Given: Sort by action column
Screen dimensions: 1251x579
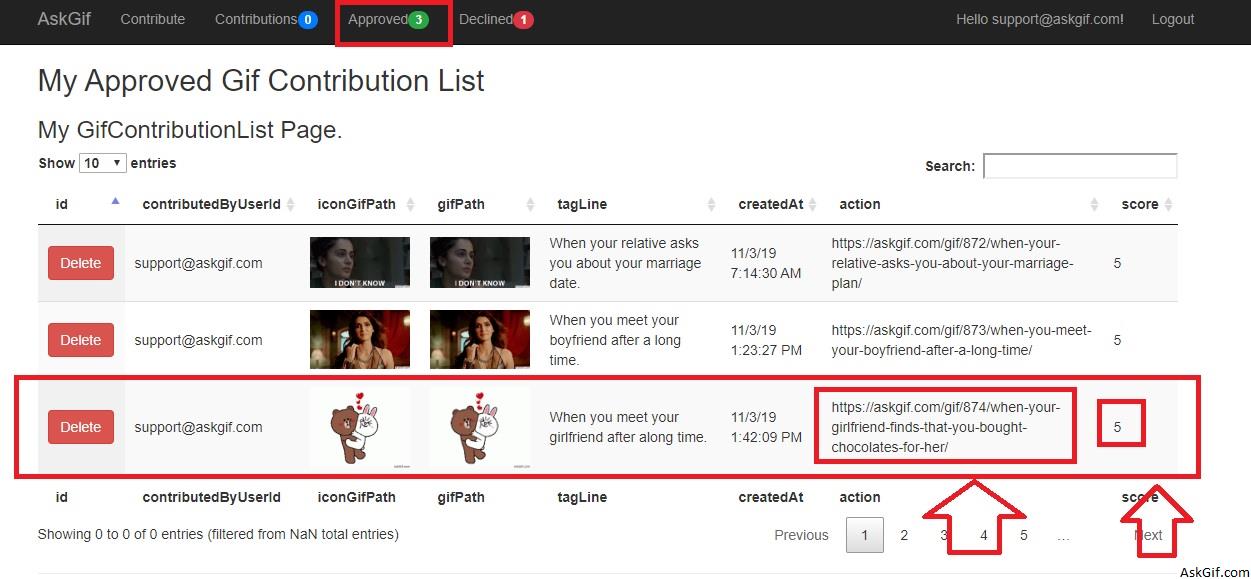Looking at the screenshot, I should pos(962,204).
